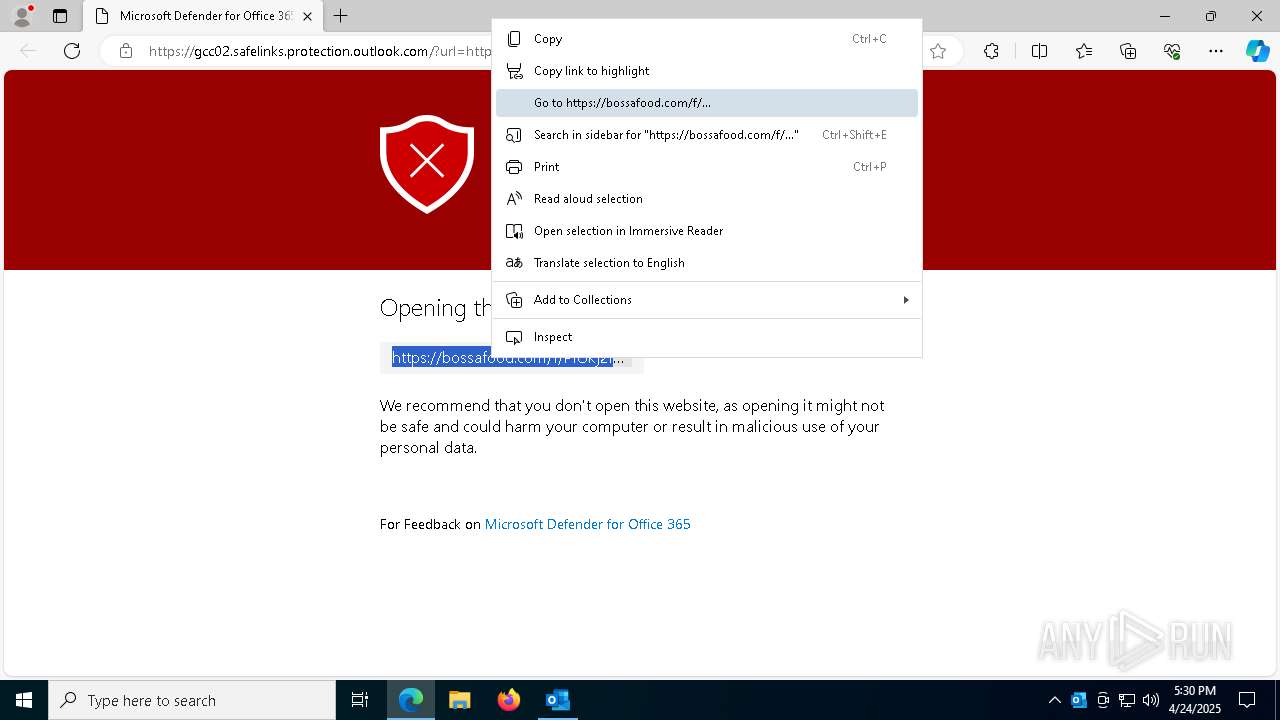Open the volume control
This screenshot has height=720, width=1280.
point(1151,700)
